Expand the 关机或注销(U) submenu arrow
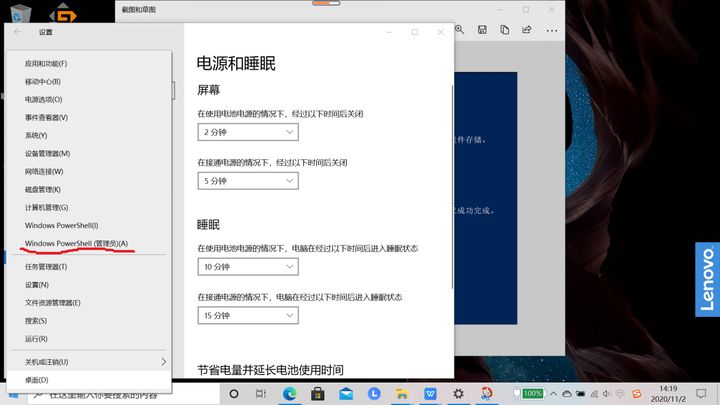Viewport: 720px width, 405px height. (x=163, y=362)
